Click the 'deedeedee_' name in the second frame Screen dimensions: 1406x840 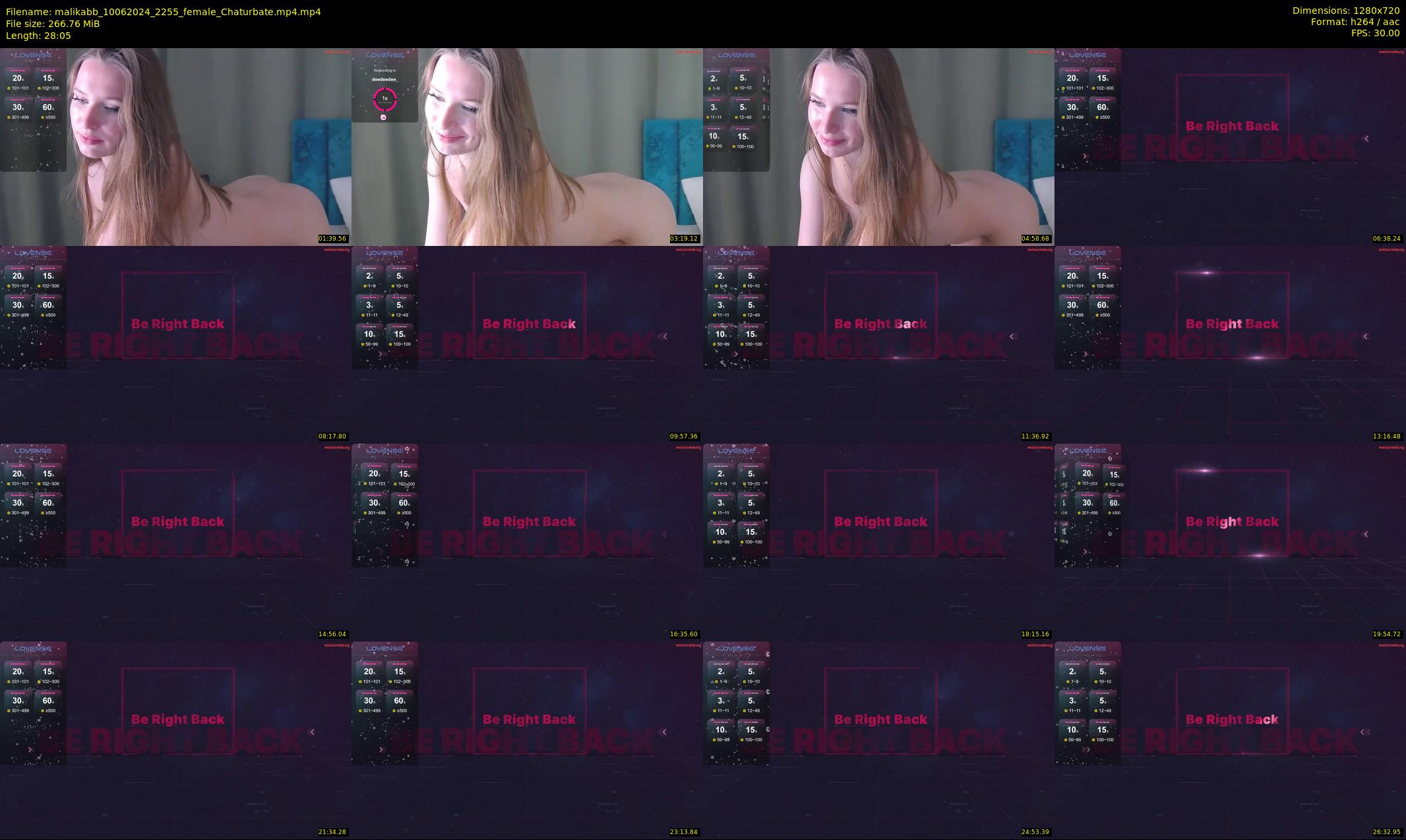384,79
